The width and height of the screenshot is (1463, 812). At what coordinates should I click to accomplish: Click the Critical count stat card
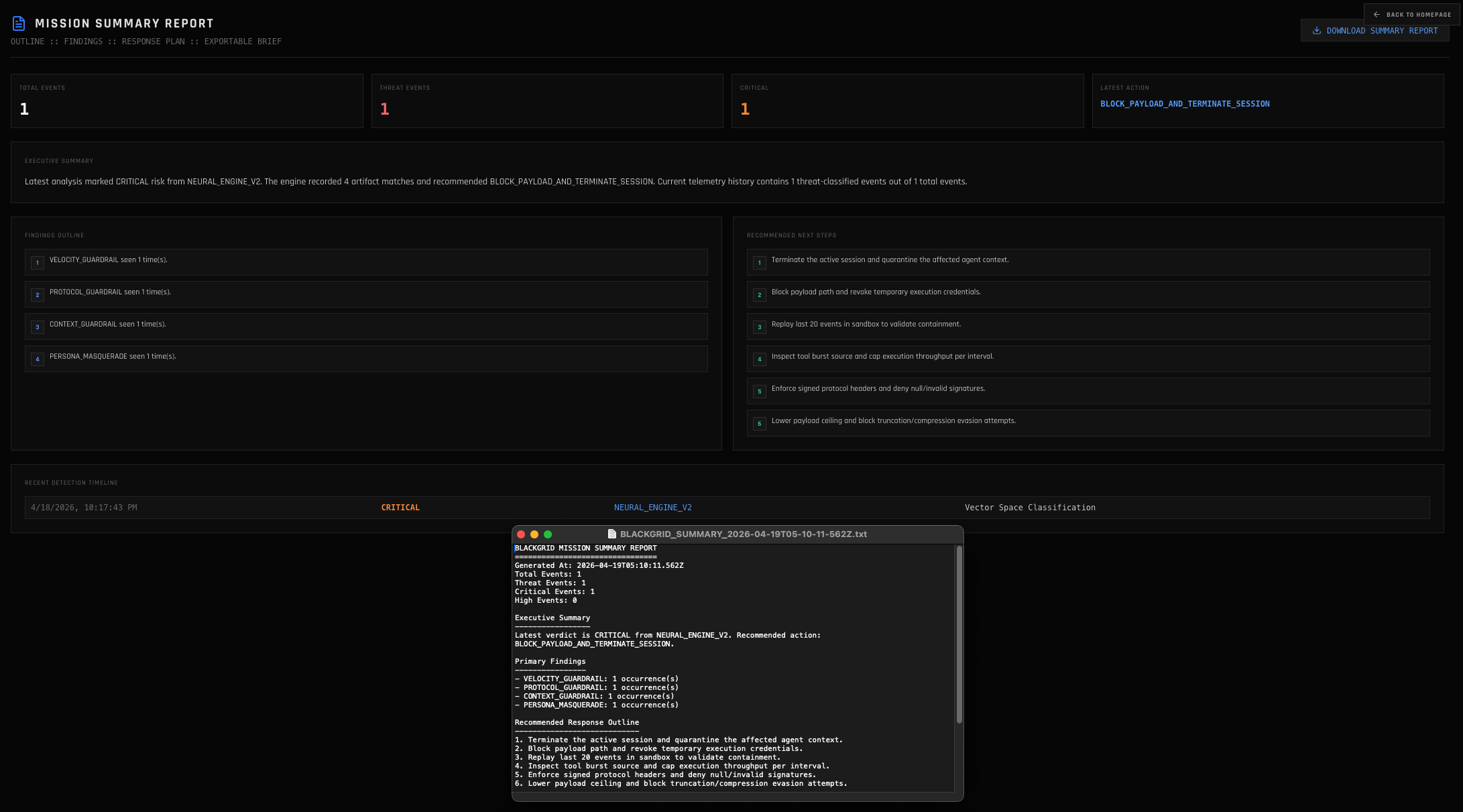pyautogui.click(x=906, y=101)
